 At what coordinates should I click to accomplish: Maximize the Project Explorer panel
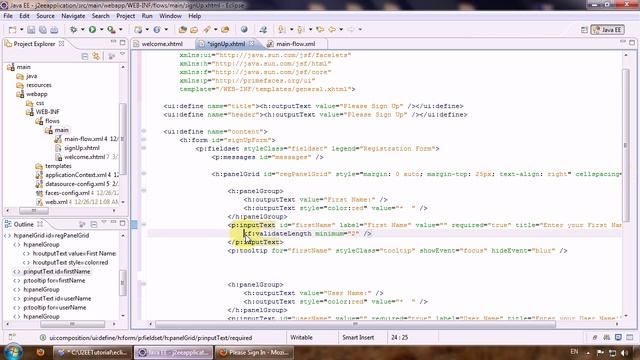(x=122, y=42)
